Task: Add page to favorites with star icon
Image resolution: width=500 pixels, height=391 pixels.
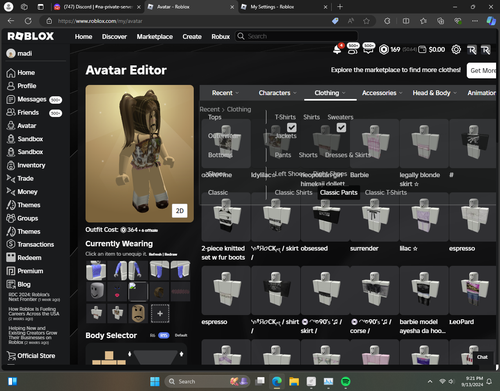Action: pos(366,21)
